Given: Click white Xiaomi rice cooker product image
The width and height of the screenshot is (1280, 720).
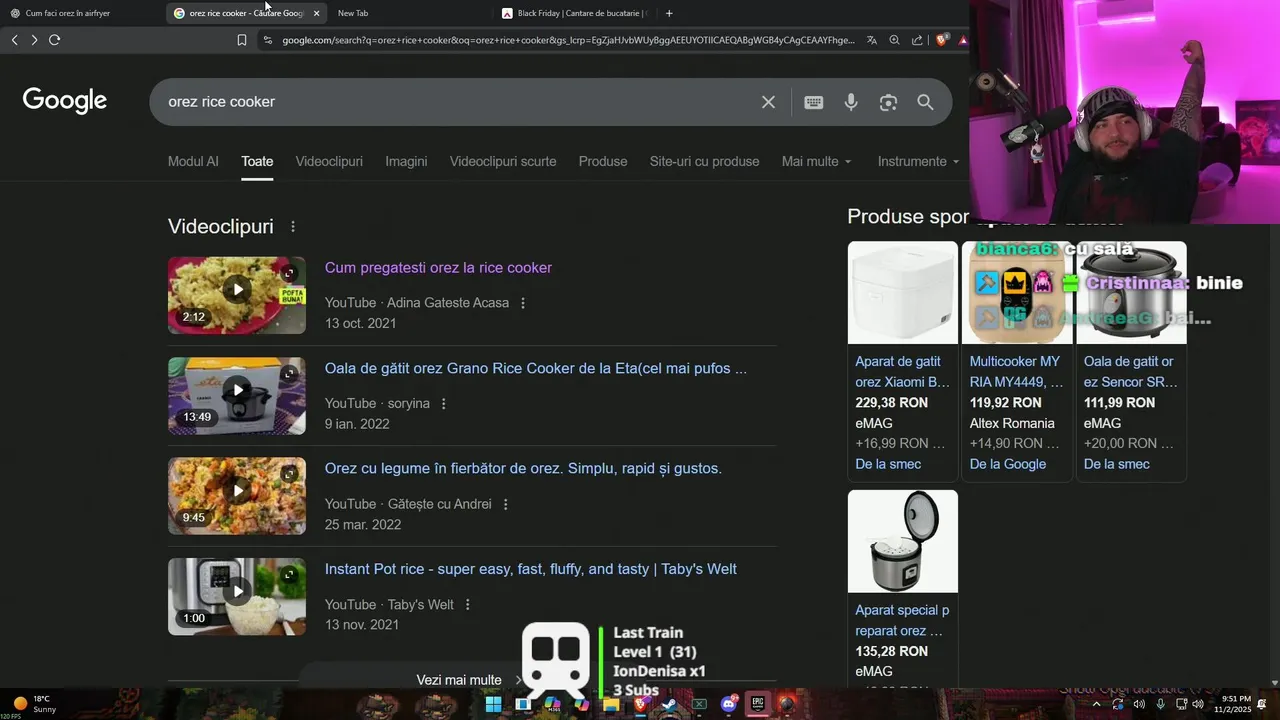Looking at the screenshot, I should click(903, 292).
